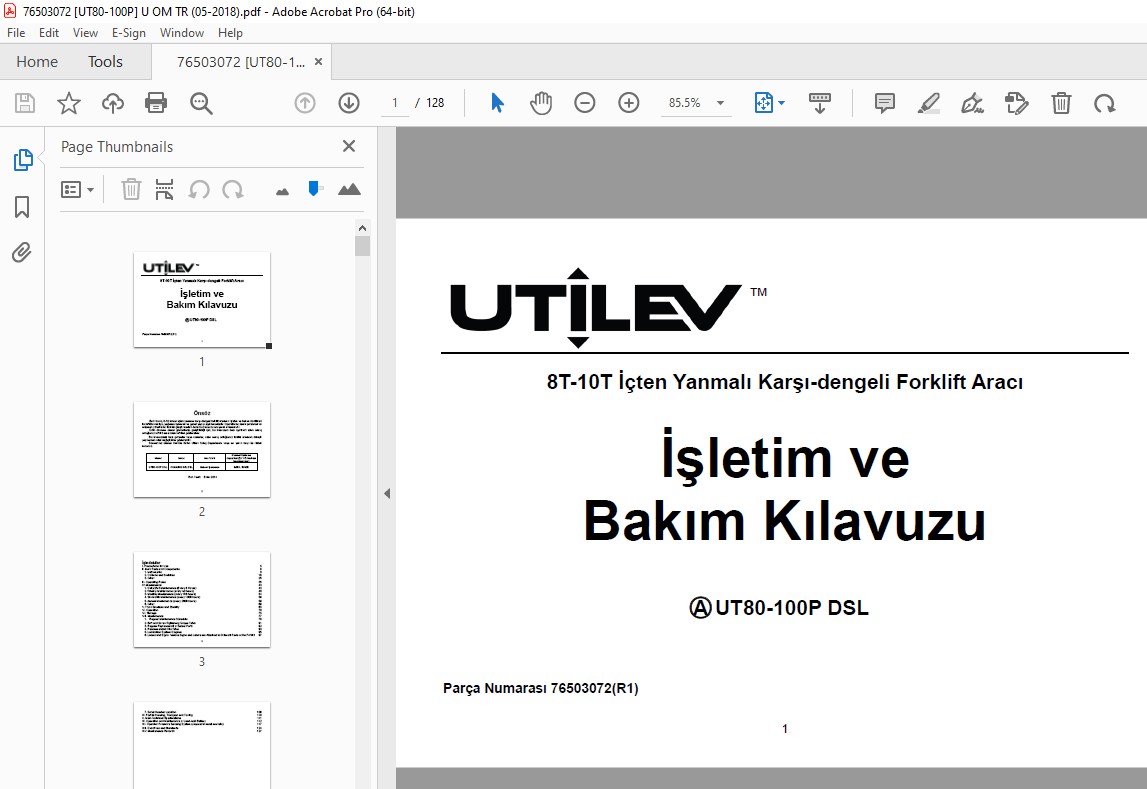Enlarge thumbnail size large mountain icon
This screenshot has height=789, width=1147.
tap(349, 189)
